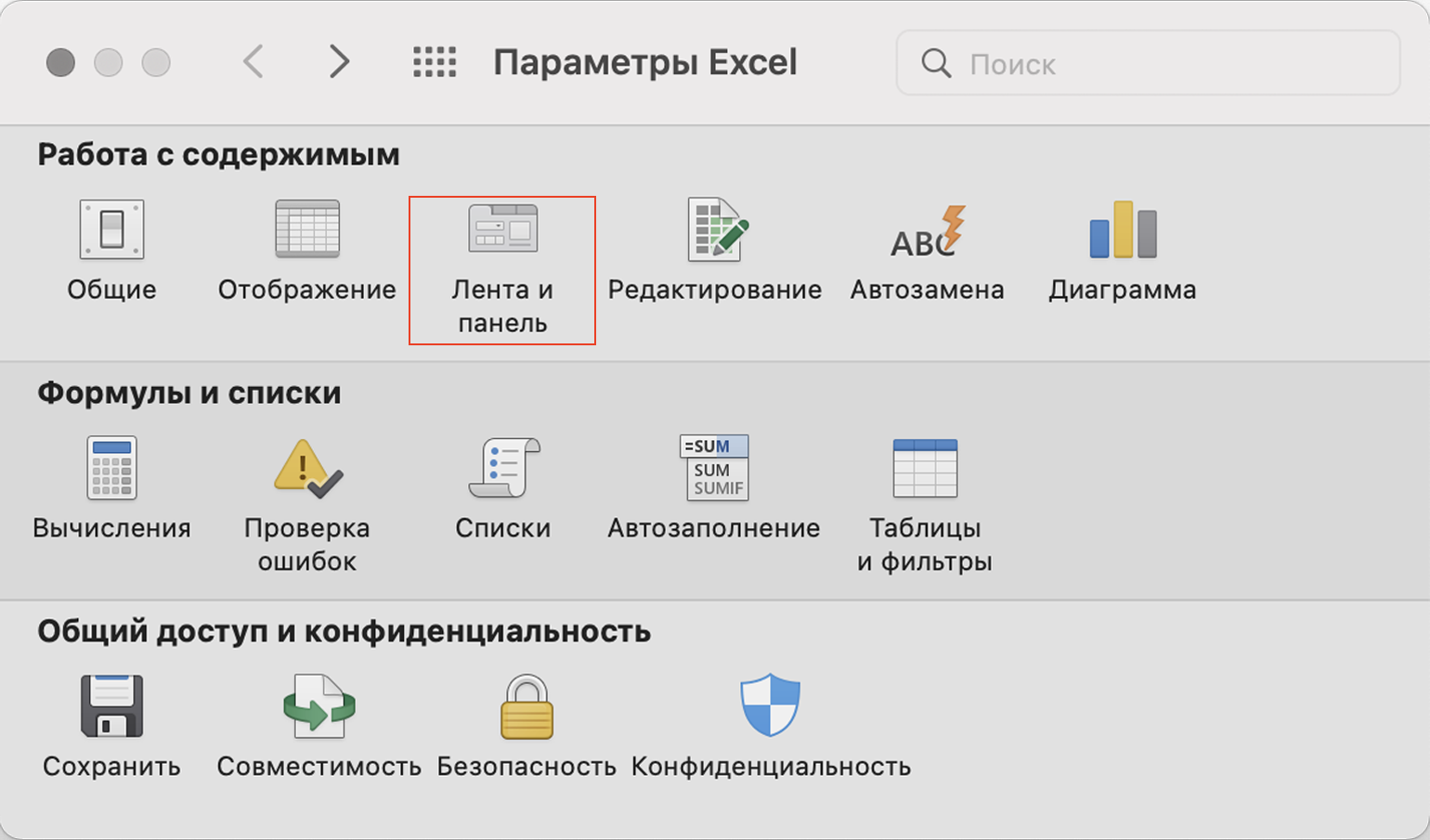Open Таблицы и фильтры preferences
Screen dimensions: 1430x840
[x=925, y=469]
